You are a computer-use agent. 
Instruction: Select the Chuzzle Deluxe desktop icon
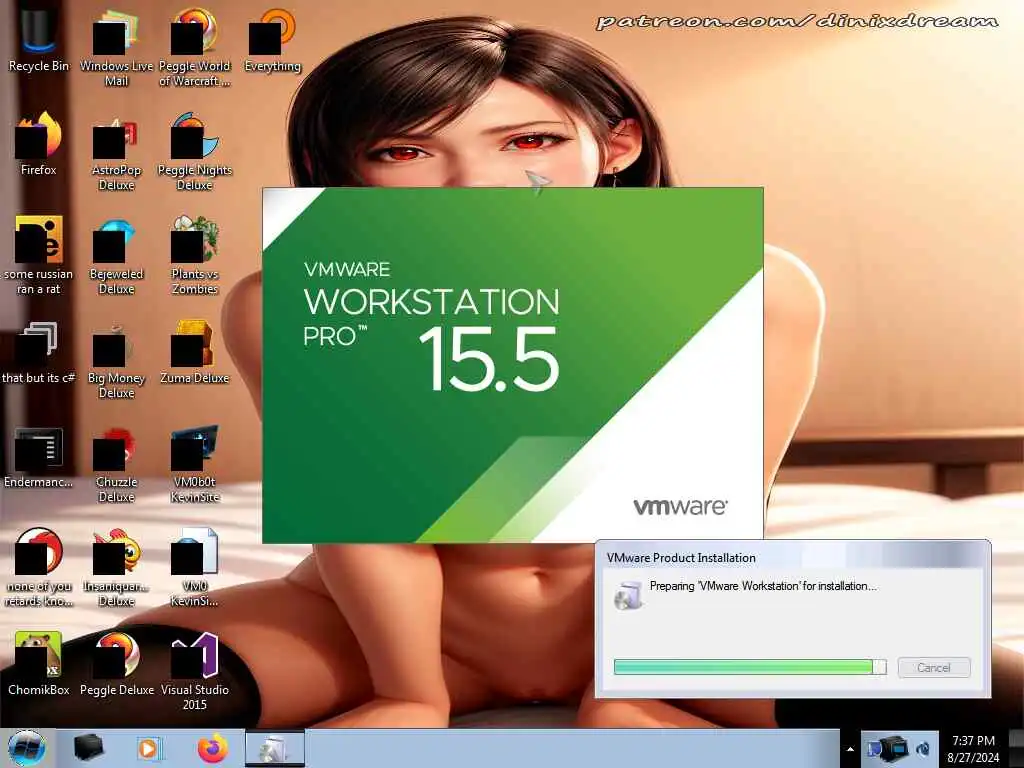[x=116, y=465]
